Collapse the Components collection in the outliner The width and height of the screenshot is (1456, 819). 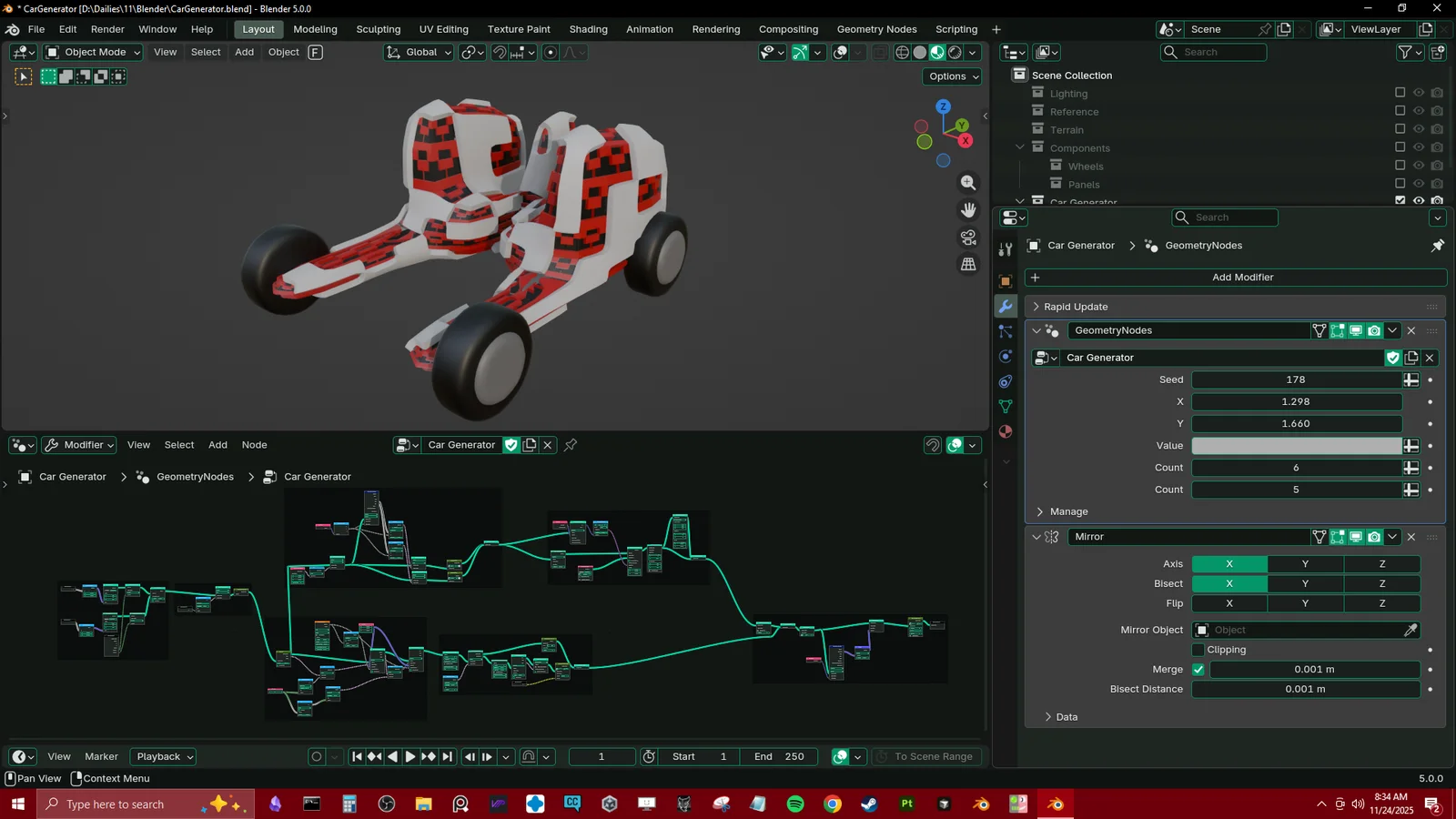tap(1019, 147)
